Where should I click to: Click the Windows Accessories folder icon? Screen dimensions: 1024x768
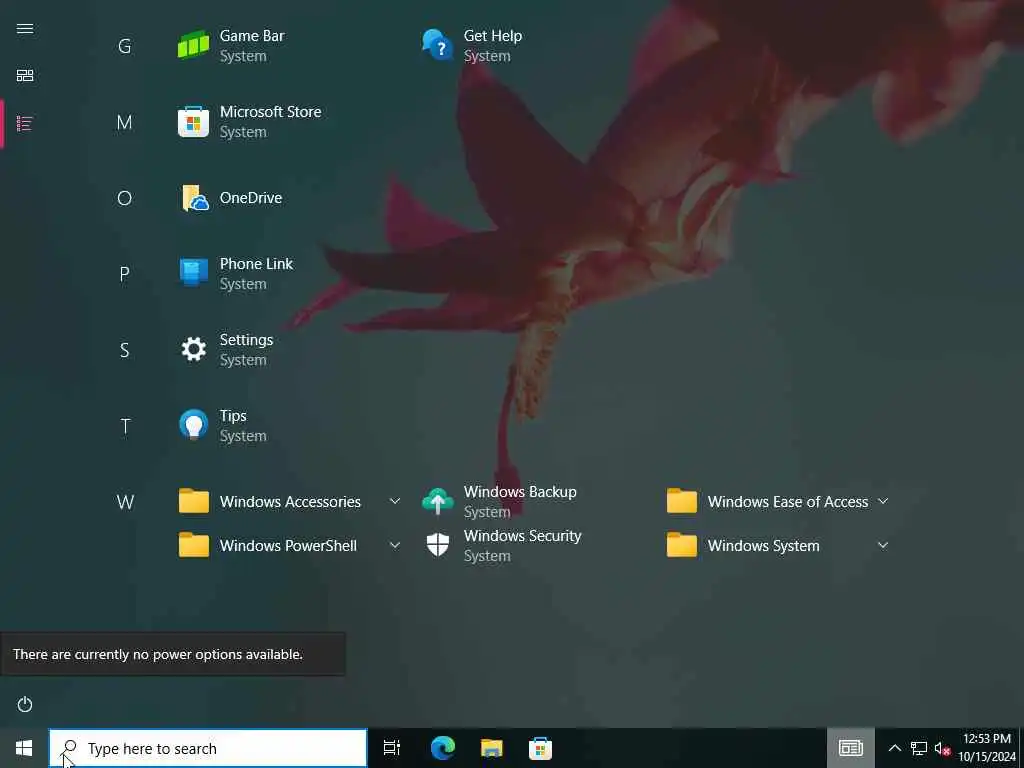point(193,502)
